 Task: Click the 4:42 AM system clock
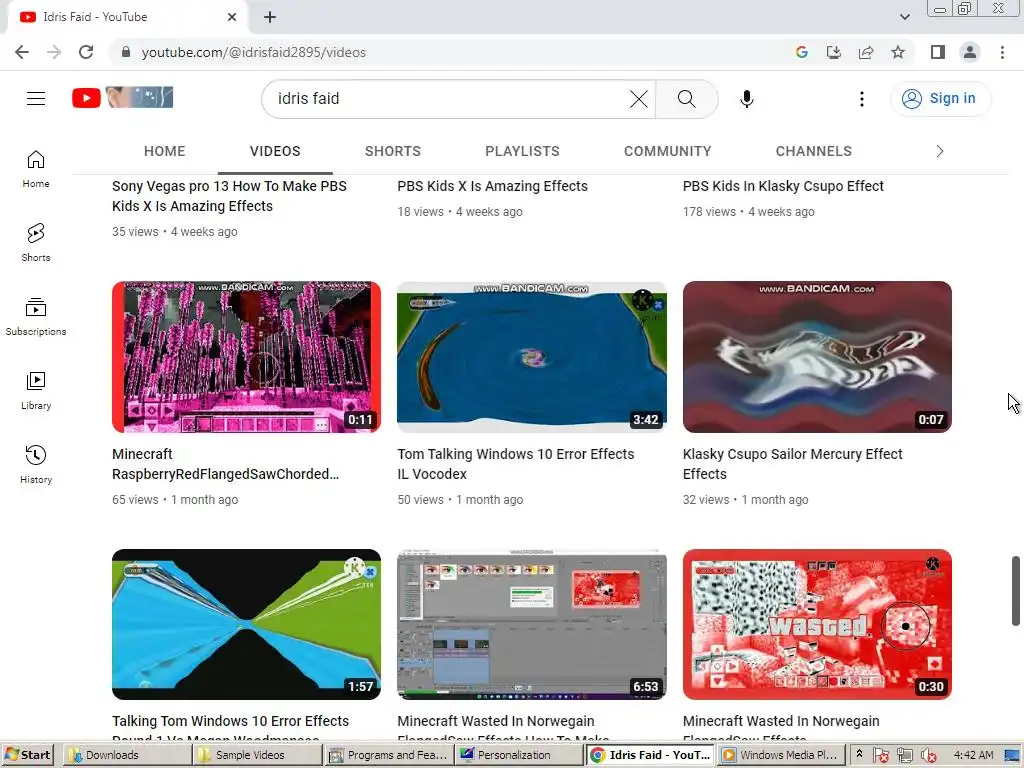click(x=973, y=755)
